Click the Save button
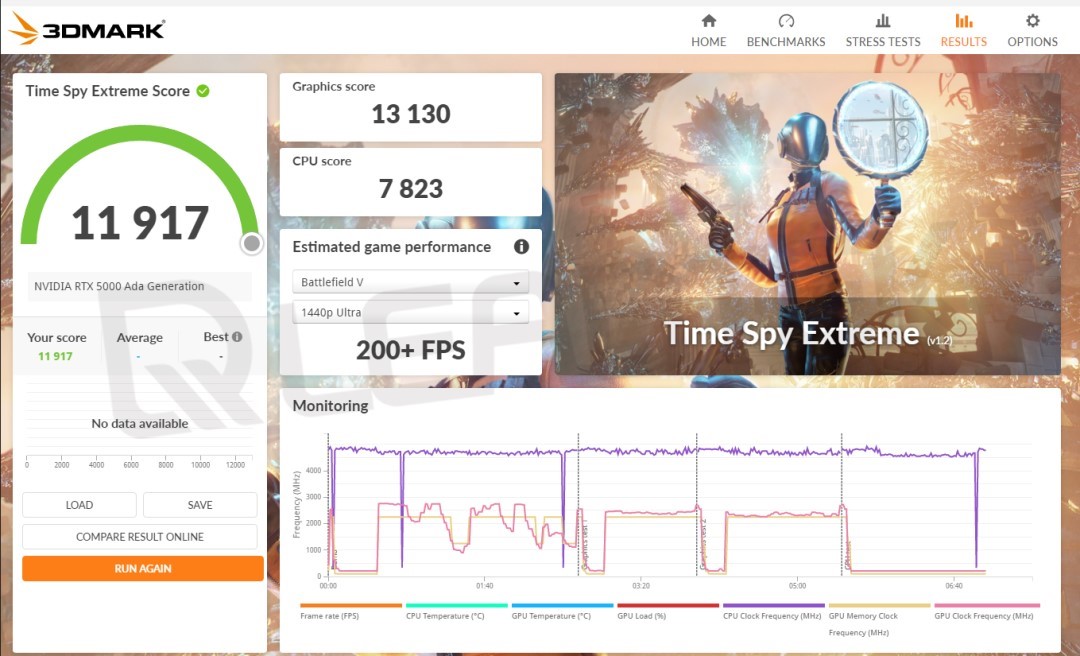This screenshot has width=1080, height=656. 200,505
